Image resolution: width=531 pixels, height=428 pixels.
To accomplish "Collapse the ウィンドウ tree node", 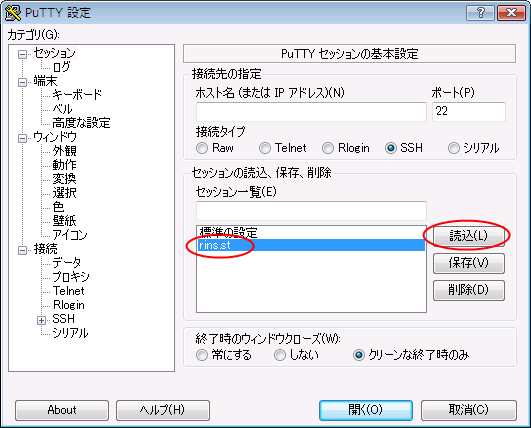I will point(22,138).
